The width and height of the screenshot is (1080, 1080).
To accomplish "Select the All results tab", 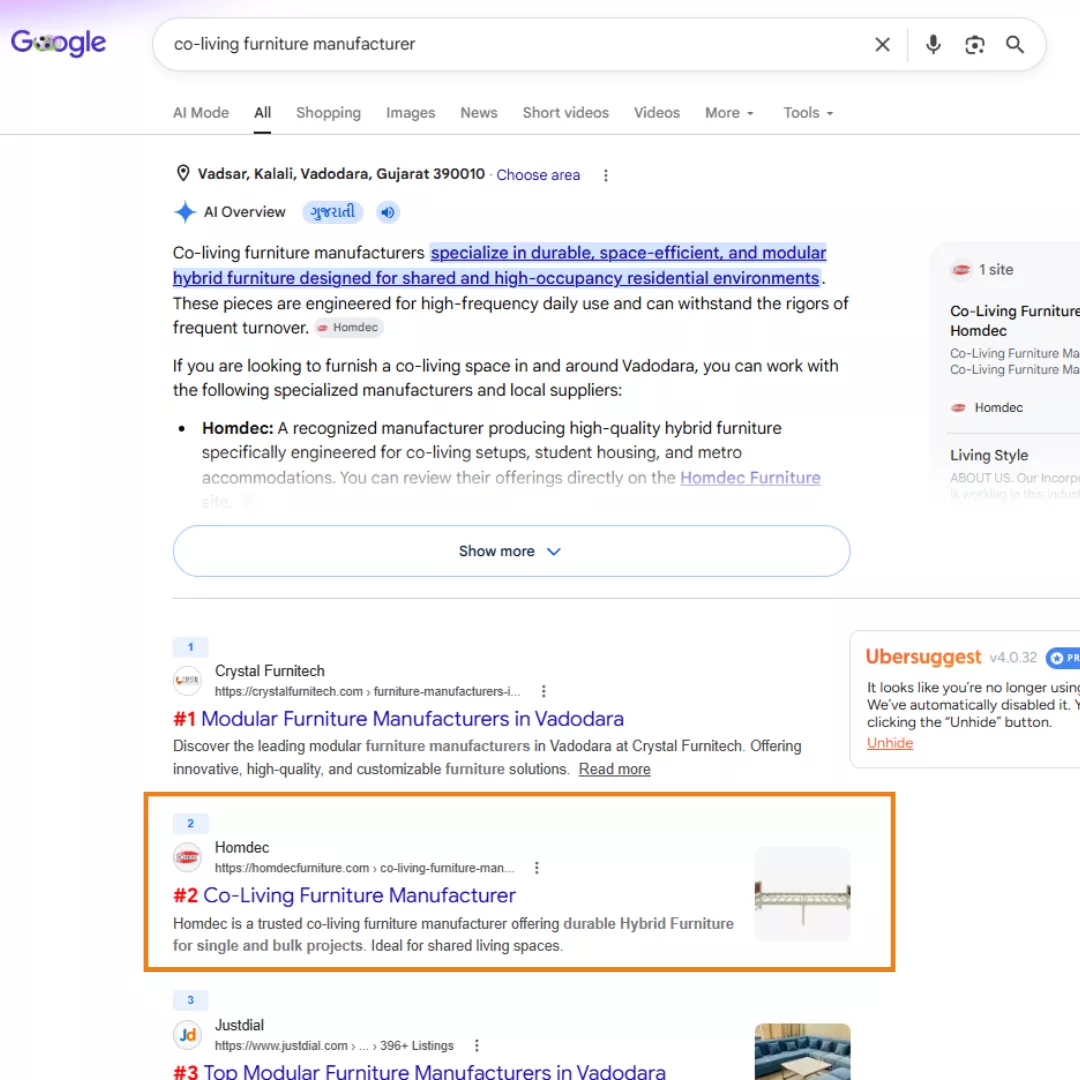I will coord(262,112).
